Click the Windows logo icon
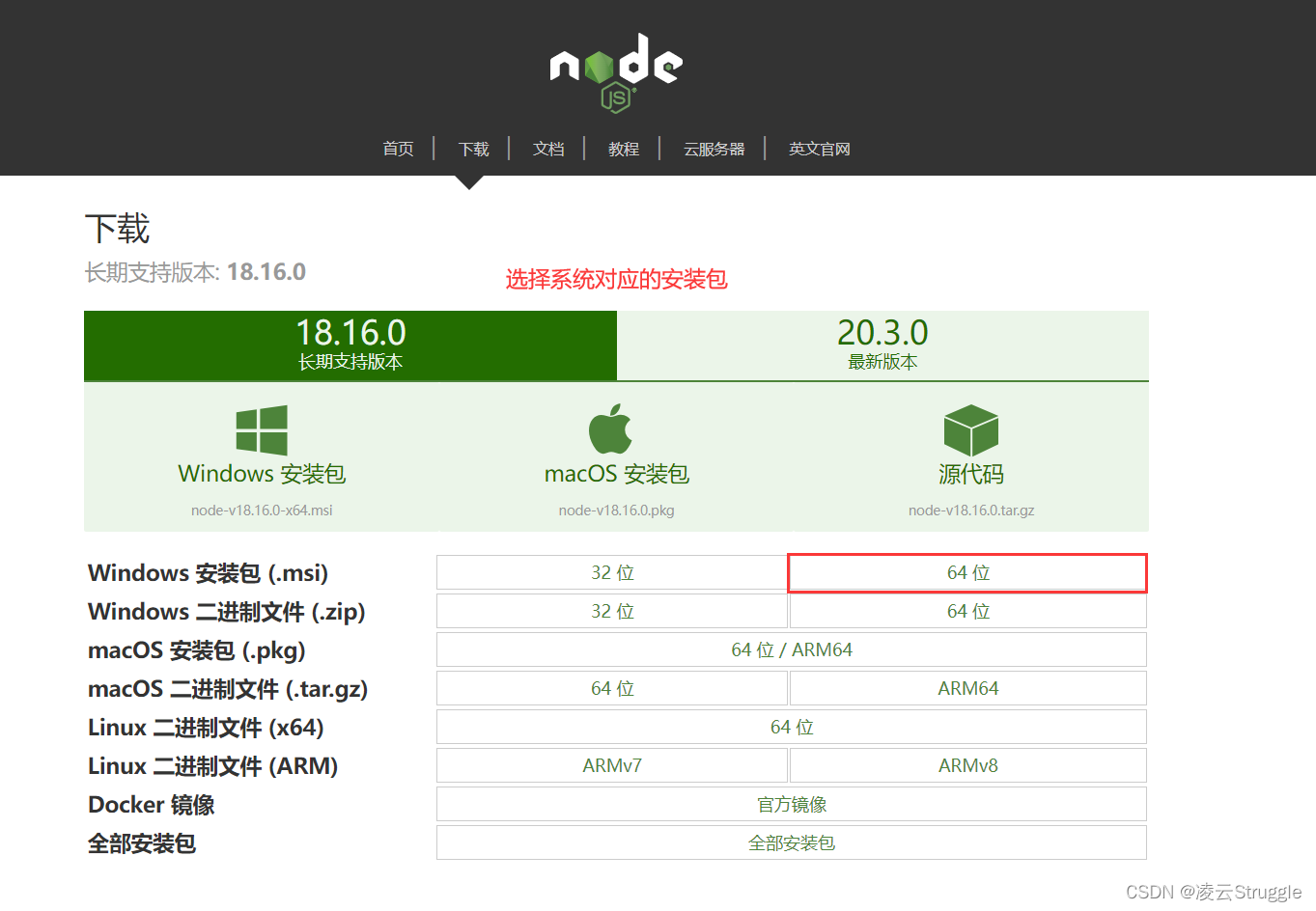 pos(262,430)
